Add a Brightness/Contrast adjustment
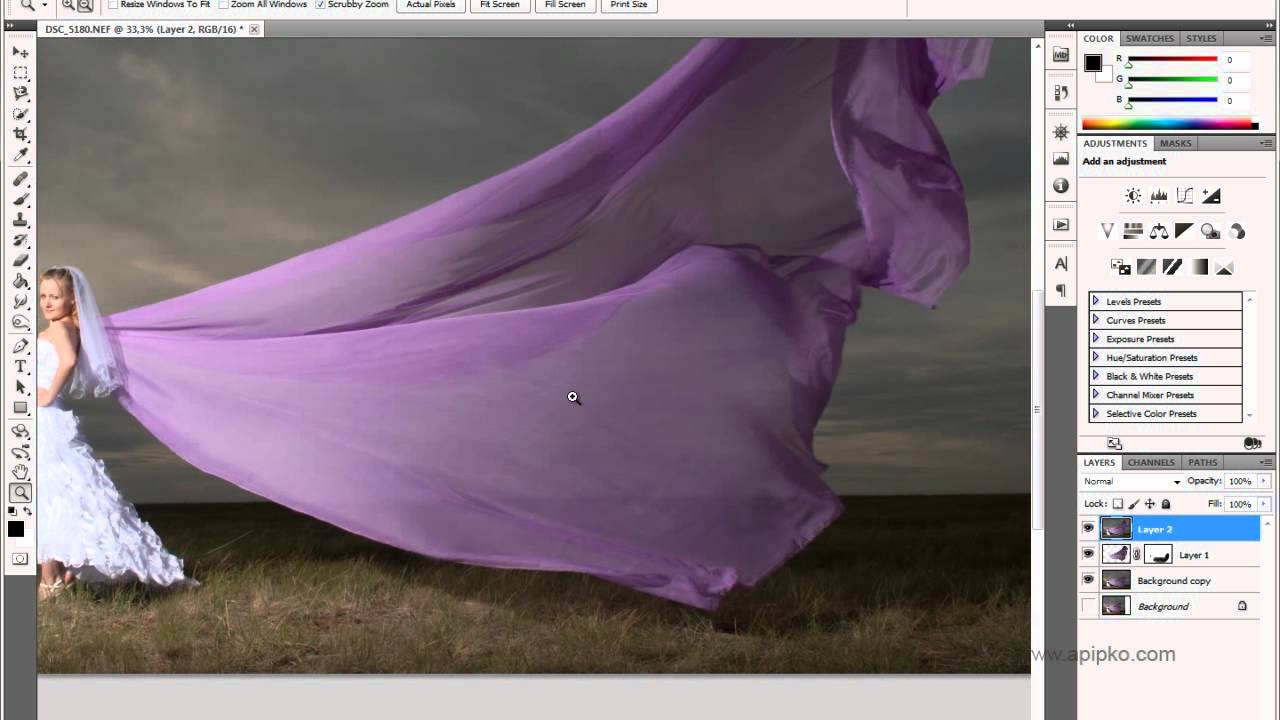The height and width of the screenshot is (720, 1280). click(x=1133, y=196)
